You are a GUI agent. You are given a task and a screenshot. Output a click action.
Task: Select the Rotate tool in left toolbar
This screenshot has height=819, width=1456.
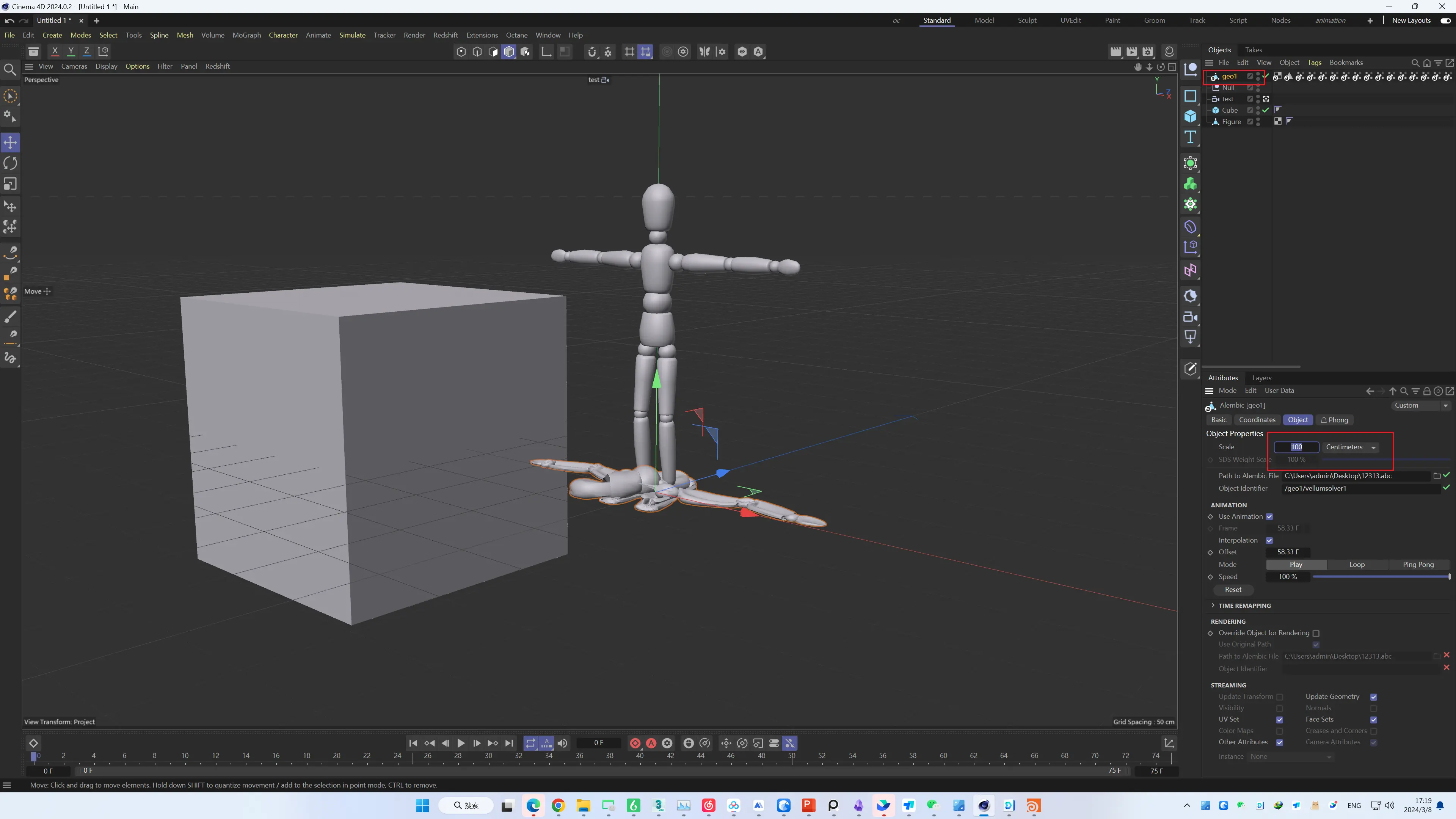pos(10,163)
